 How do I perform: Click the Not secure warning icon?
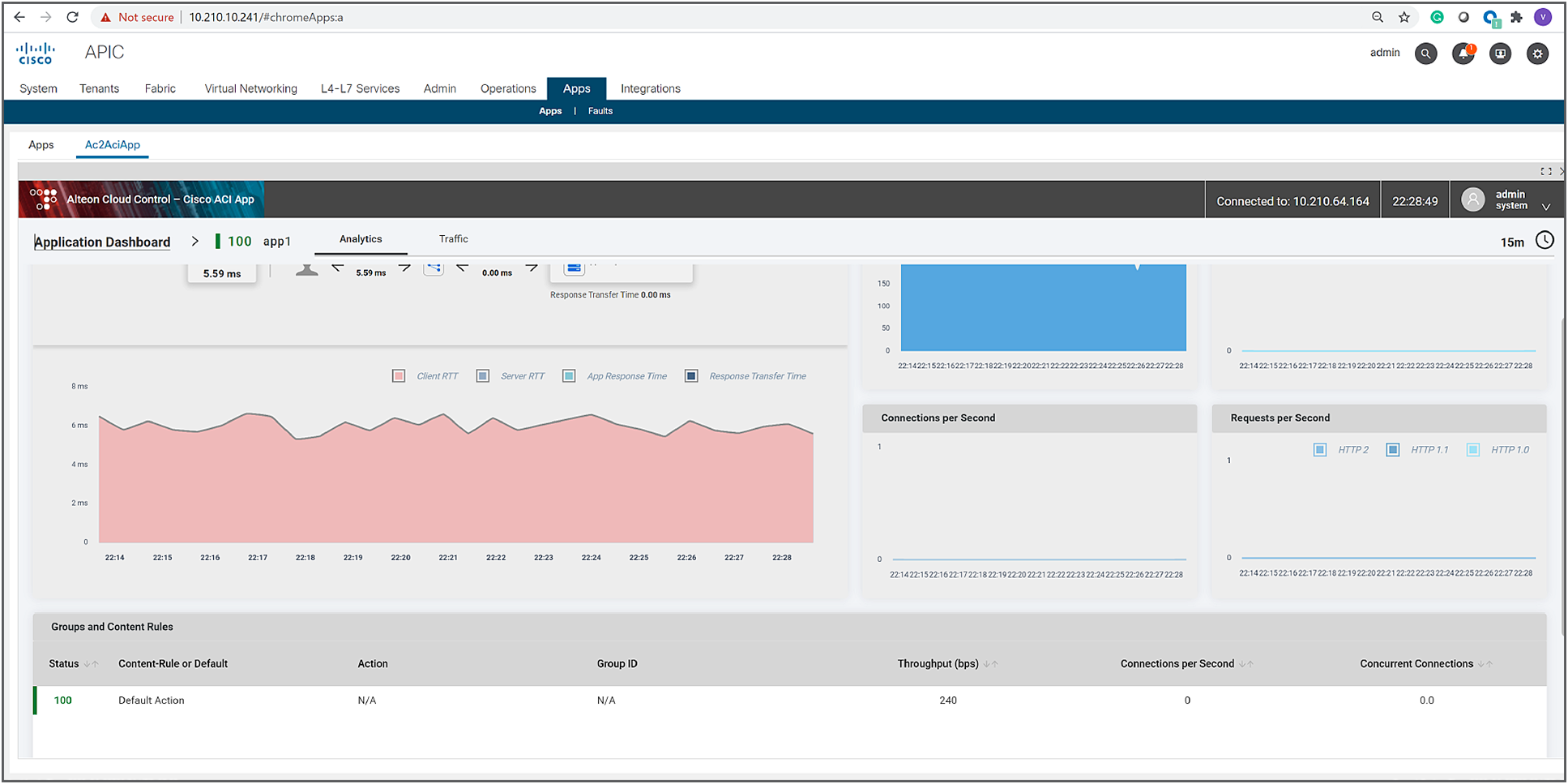point(105,17)
